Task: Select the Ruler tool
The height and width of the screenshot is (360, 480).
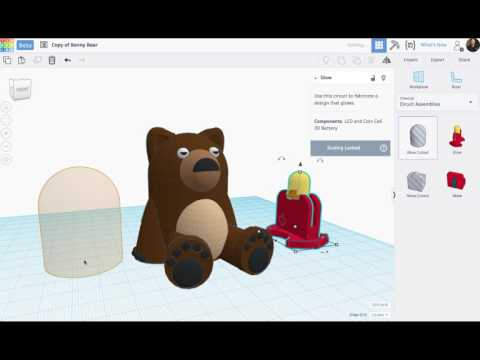Action: (456, 80)
